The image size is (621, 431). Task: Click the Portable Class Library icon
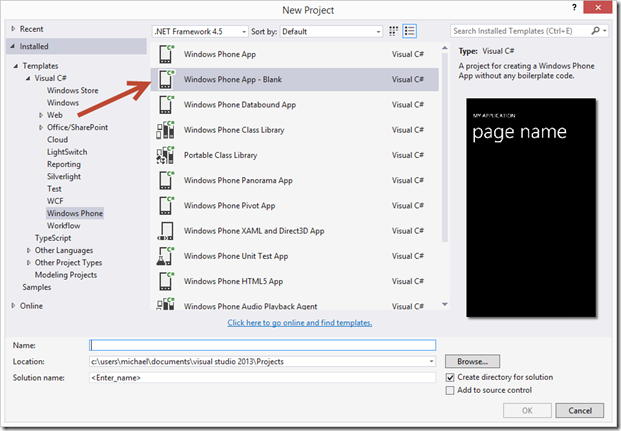(165, 155)
